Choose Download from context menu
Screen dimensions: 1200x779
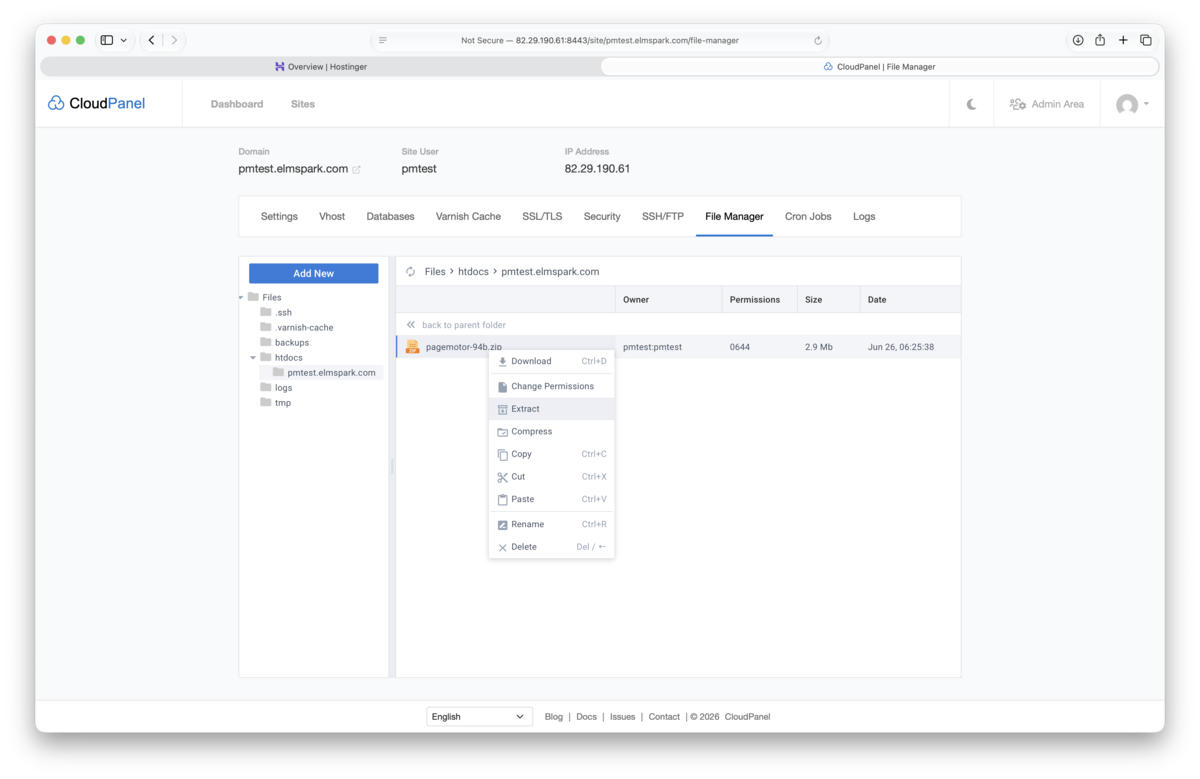pyautogui.click(x=551, y=361)
